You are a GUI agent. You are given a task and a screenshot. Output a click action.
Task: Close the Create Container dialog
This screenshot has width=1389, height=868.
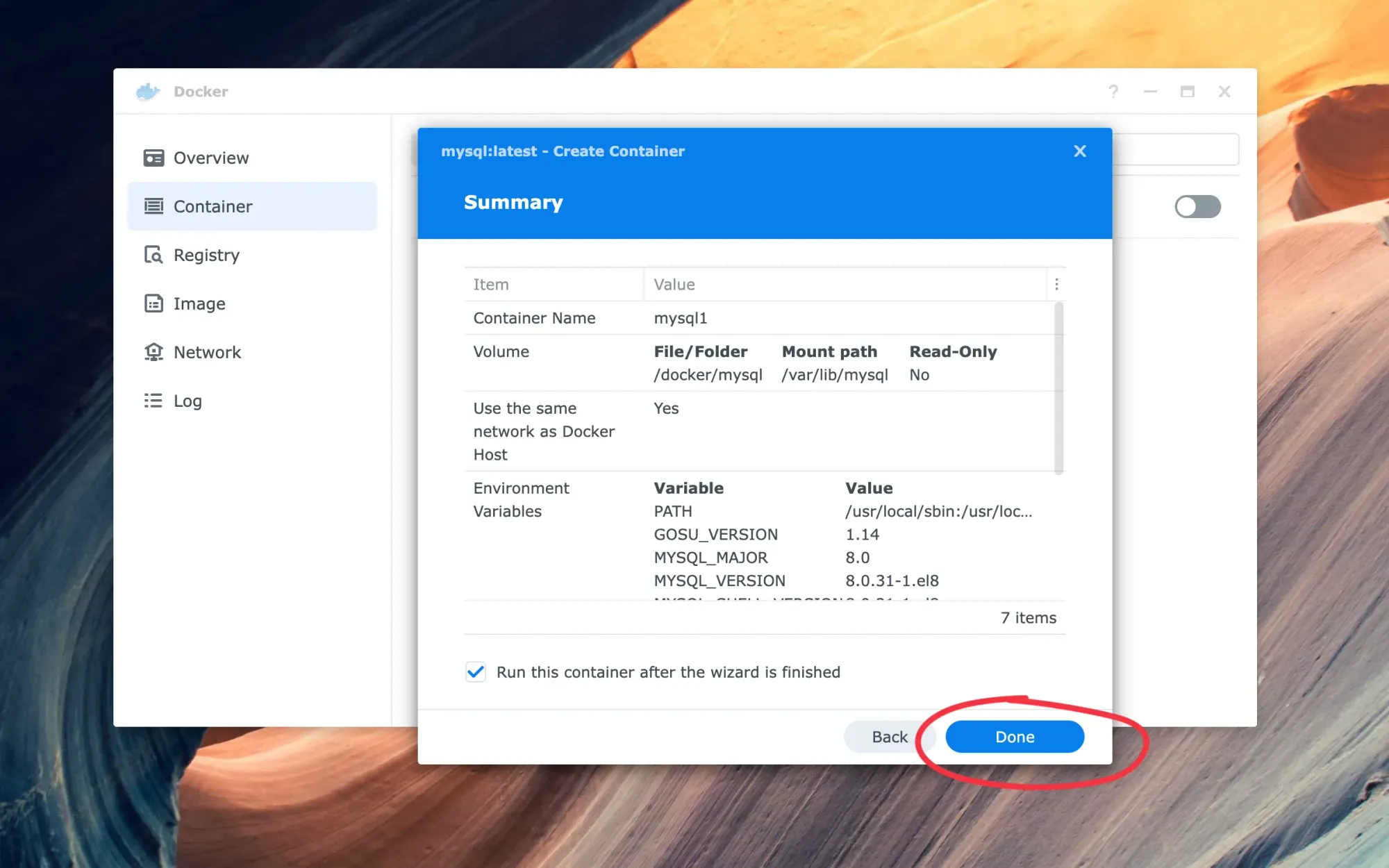click(x=1079, y=150)
